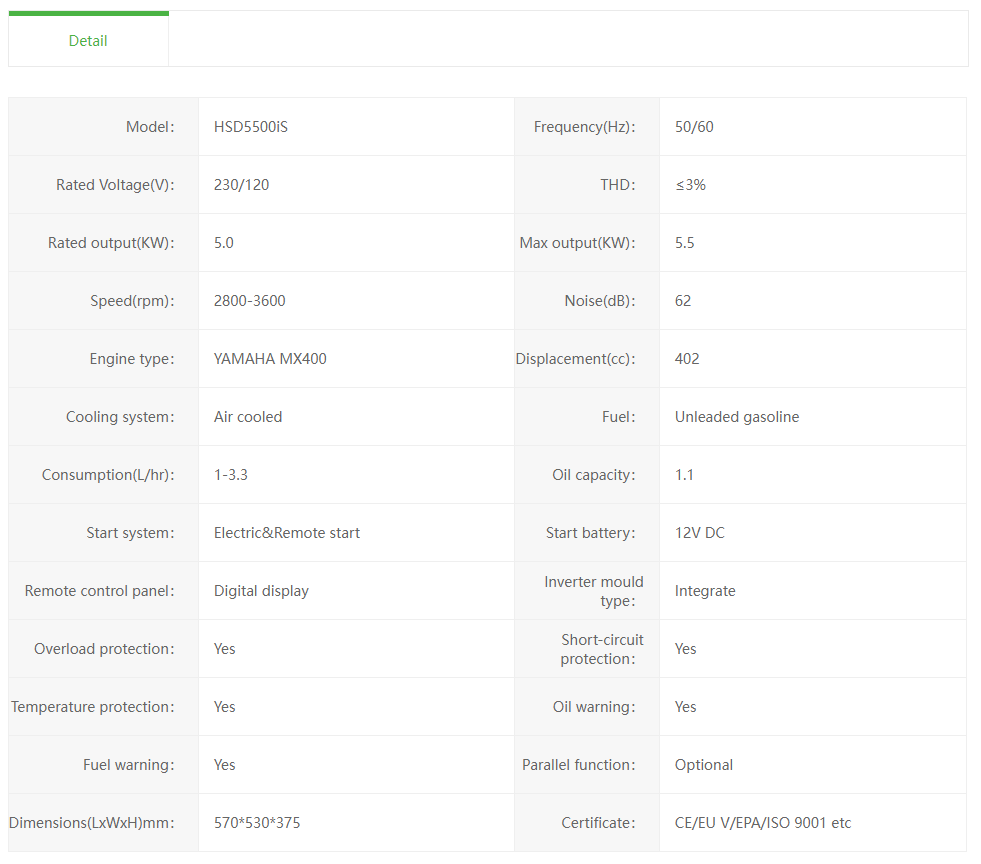Click the Air cooled text
The image size is (981, 864).
(x=248, y=417)
